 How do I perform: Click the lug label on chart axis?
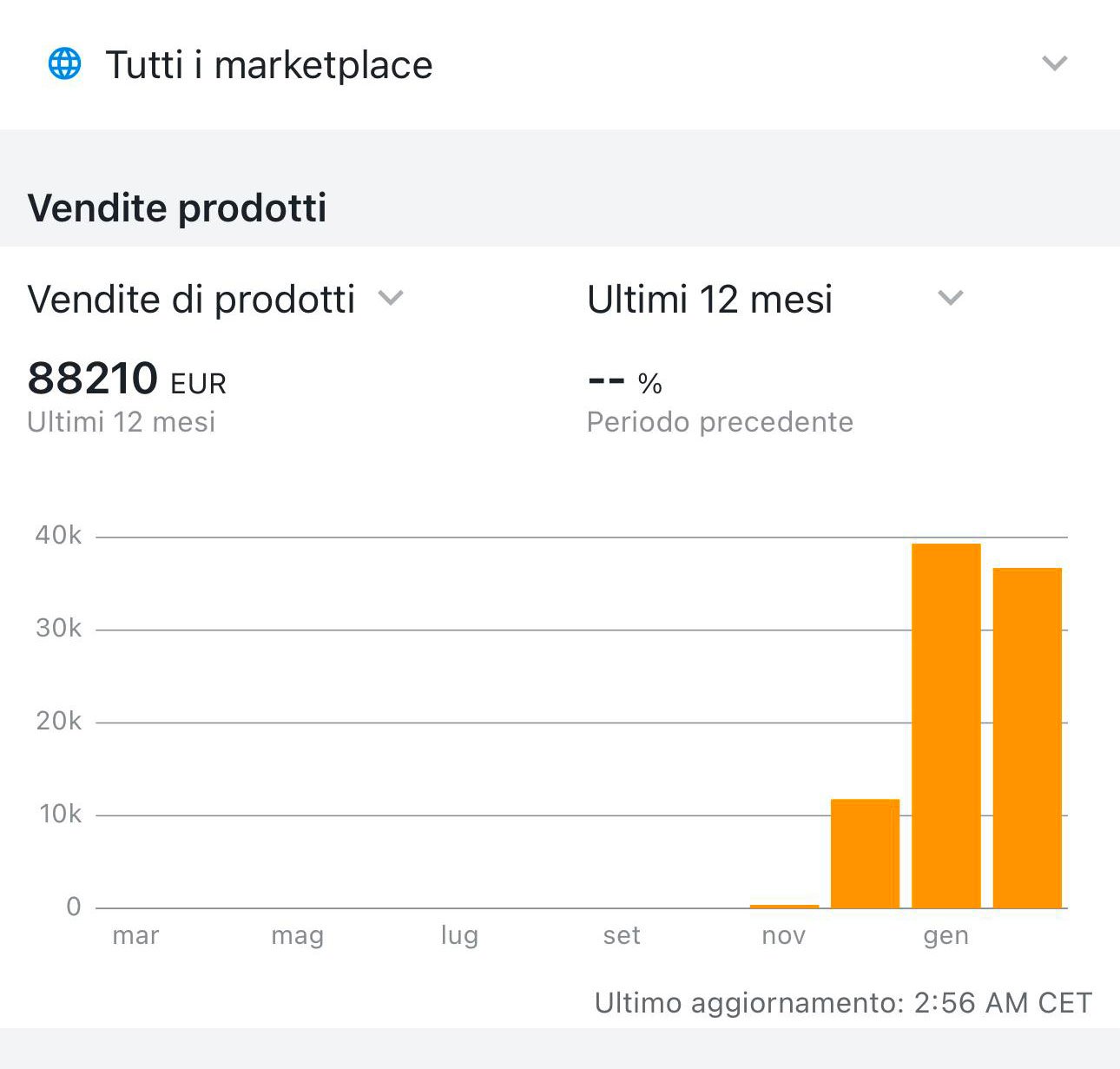pyautogui.click(x=459, y=935)
